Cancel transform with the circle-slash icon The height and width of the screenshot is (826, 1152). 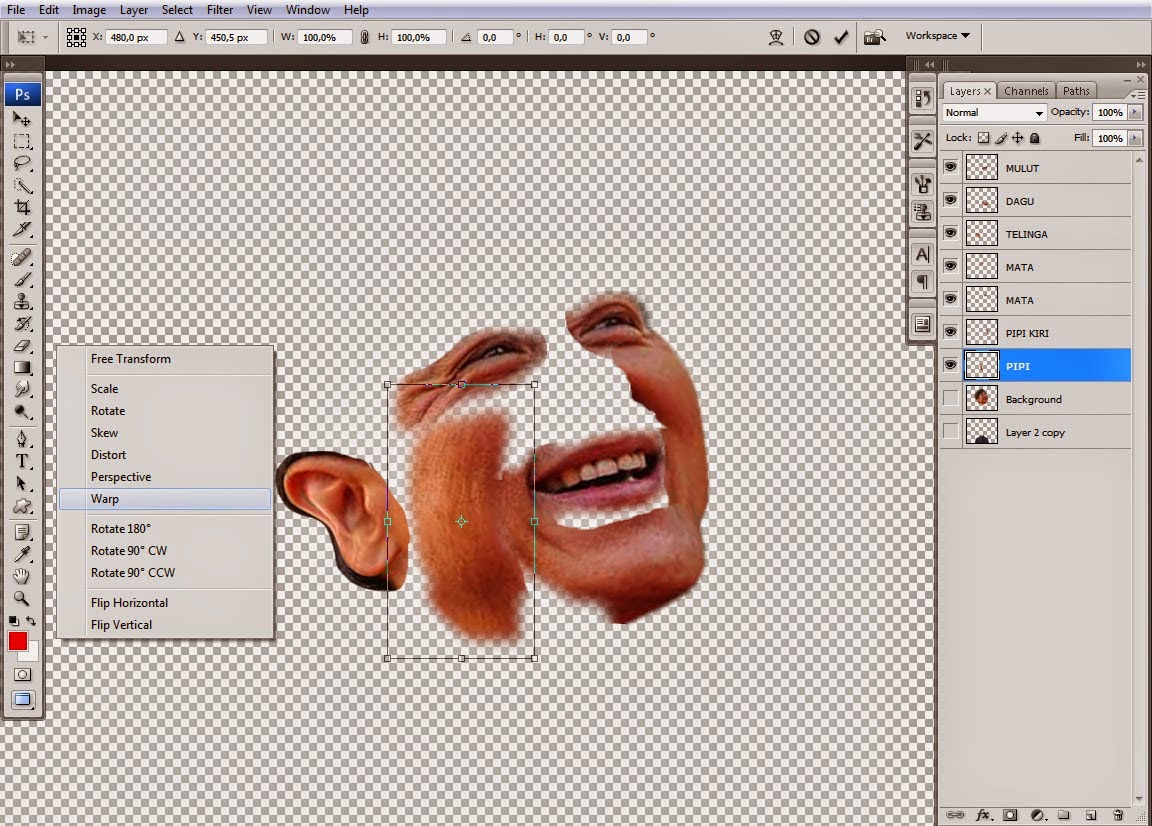pyautogui.click(x=812, y=37)
